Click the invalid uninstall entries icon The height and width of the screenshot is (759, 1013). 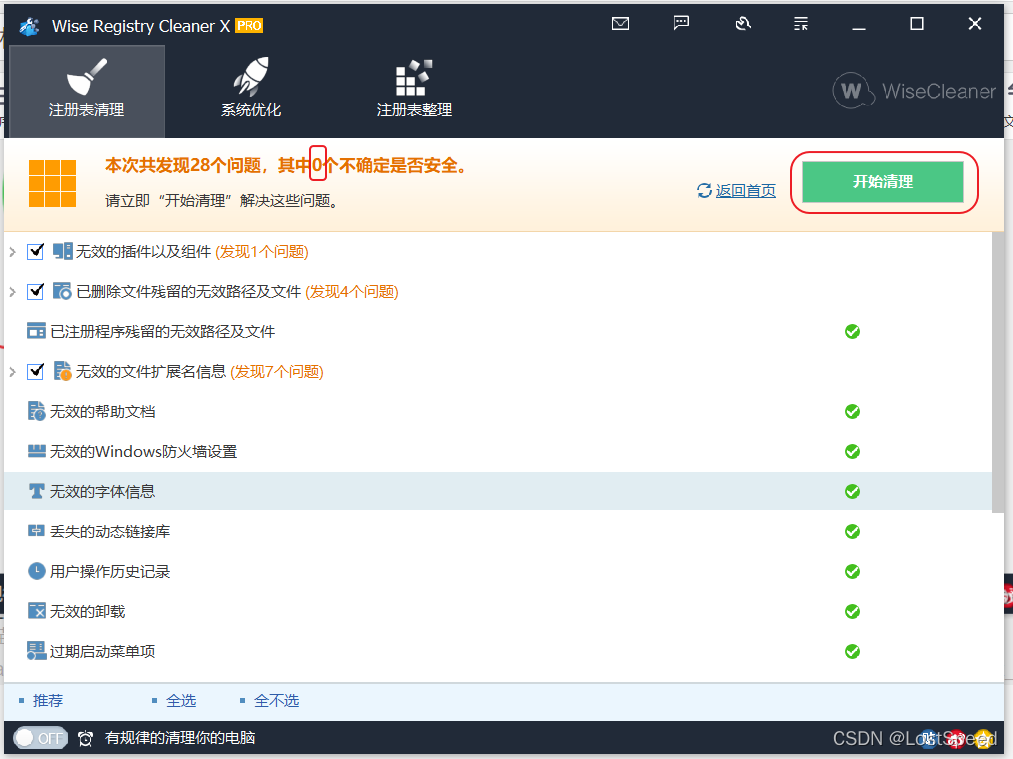[36, 611]
